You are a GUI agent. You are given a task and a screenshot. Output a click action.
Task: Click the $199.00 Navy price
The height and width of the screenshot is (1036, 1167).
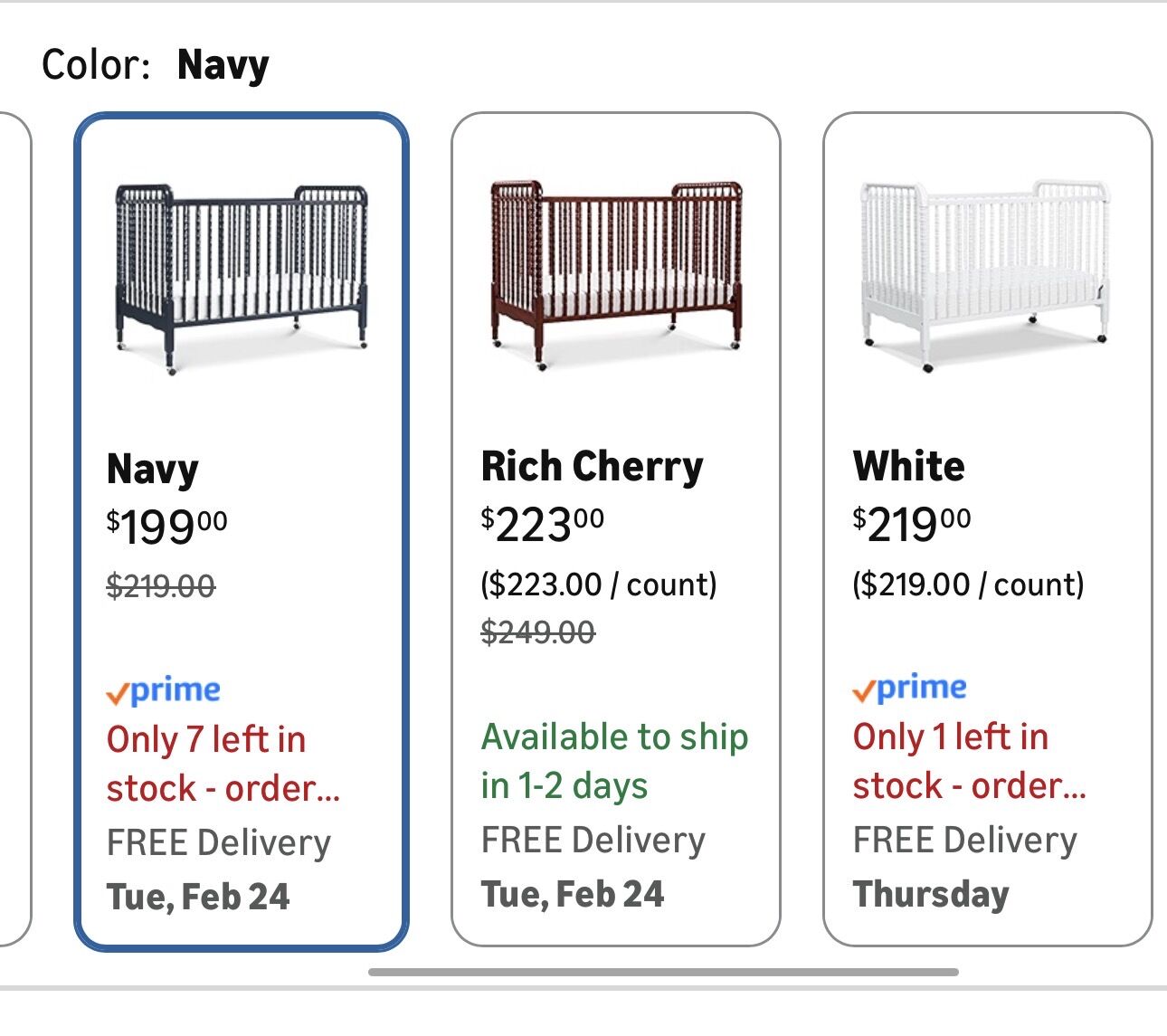[x=167, y=527]
